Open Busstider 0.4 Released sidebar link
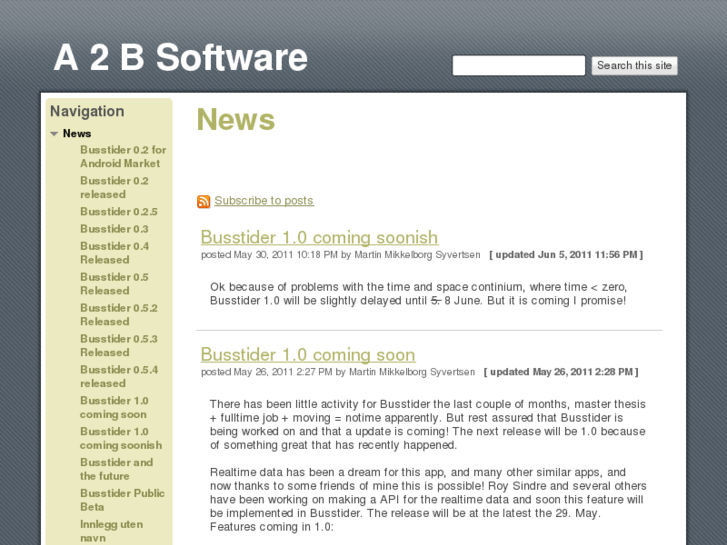This screenshot has width=727, height=545. [114, 253]
